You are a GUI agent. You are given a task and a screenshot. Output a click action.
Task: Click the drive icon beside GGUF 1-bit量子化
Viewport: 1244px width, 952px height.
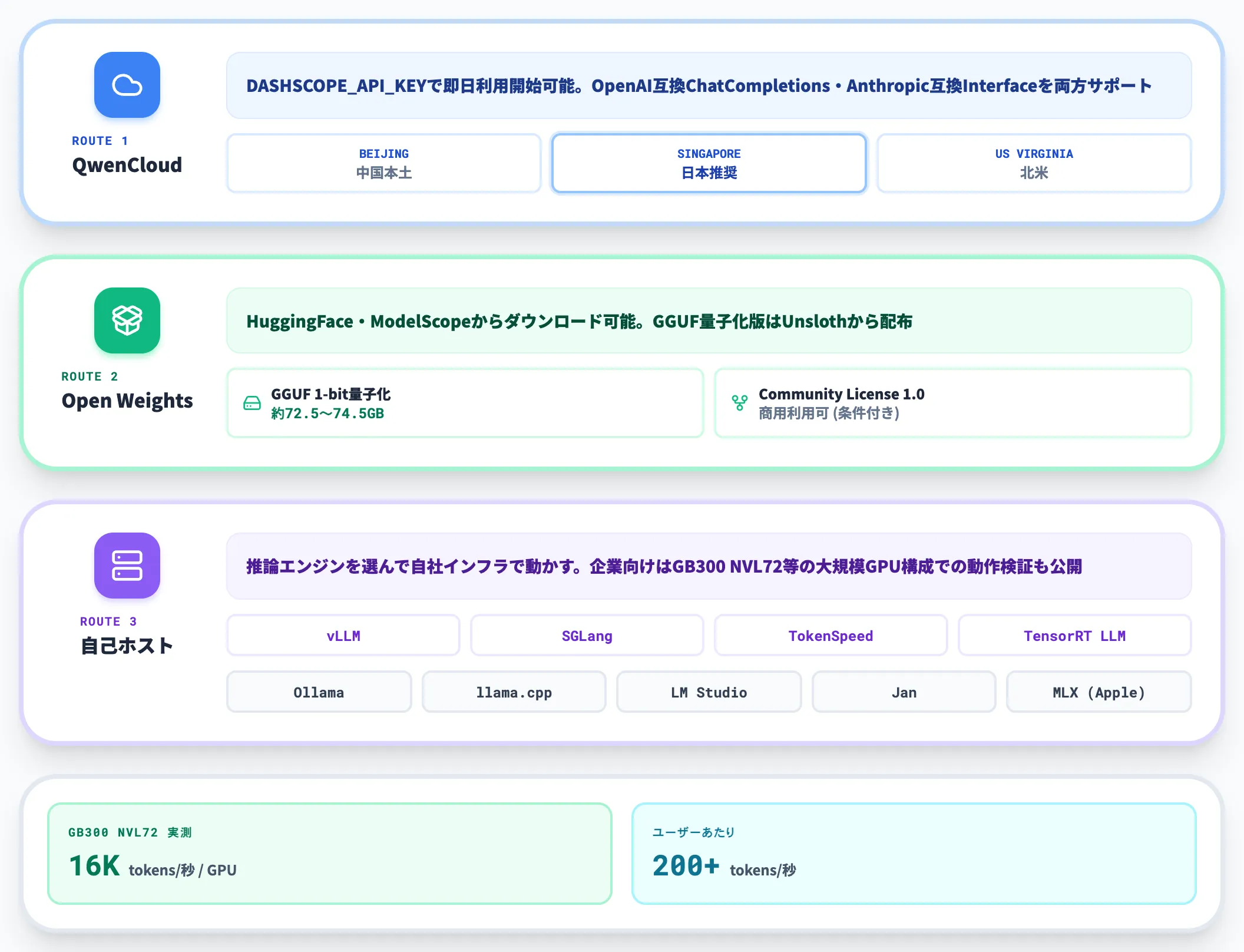(x=252, y=403)
